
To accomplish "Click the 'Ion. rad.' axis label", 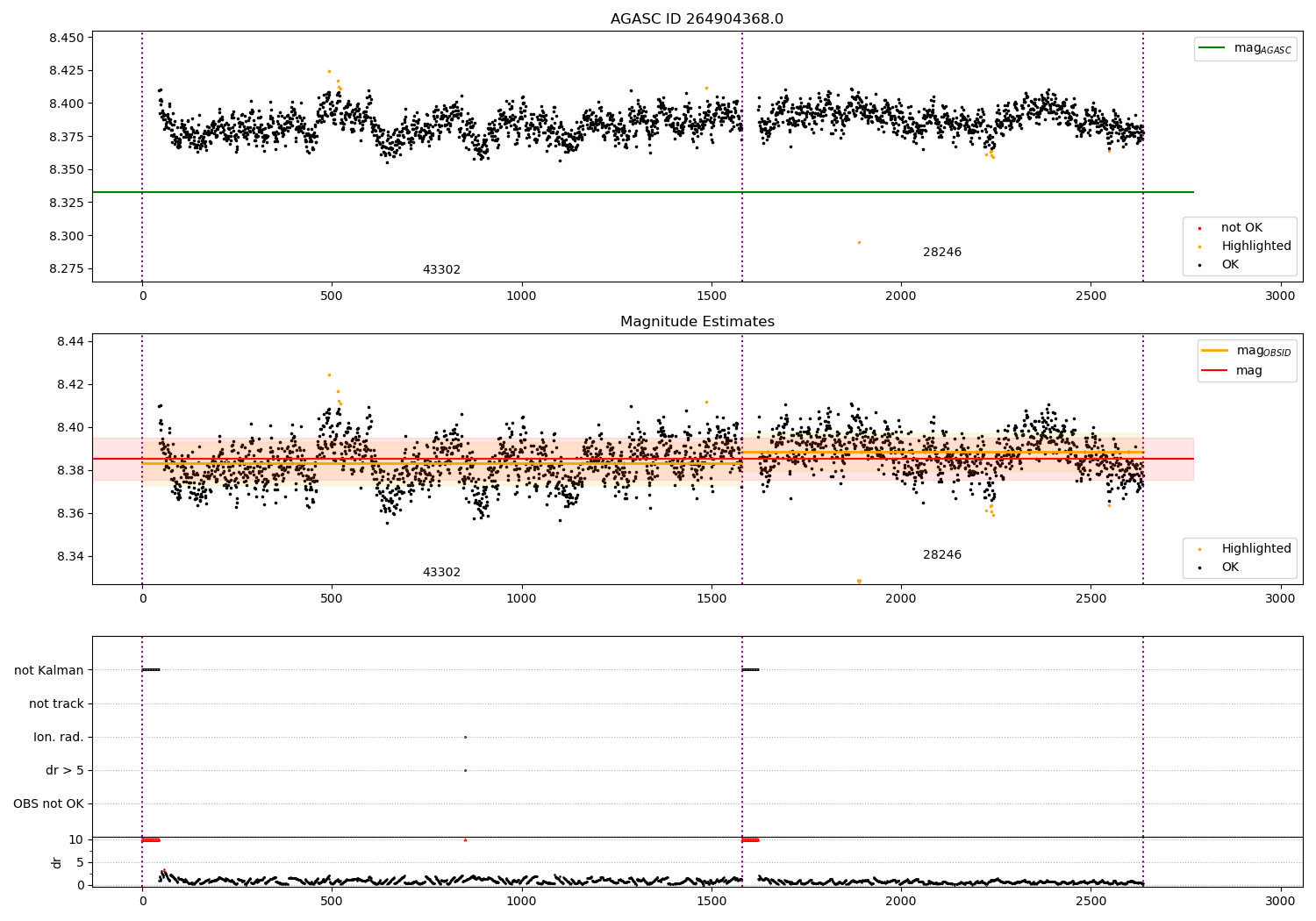I will 59,737.
